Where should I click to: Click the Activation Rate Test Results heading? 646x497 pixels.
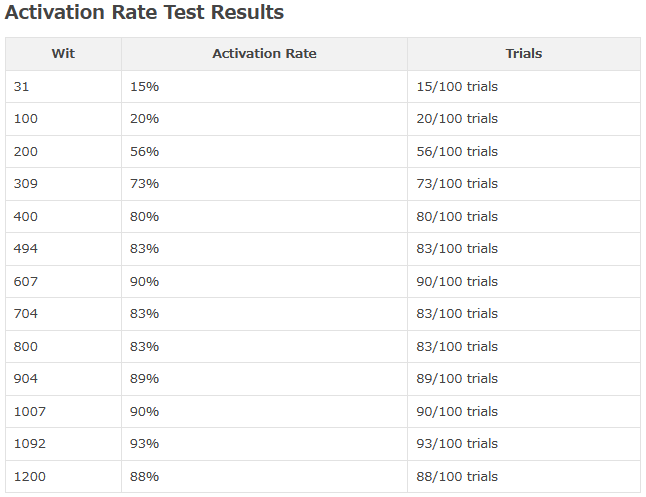144,13
